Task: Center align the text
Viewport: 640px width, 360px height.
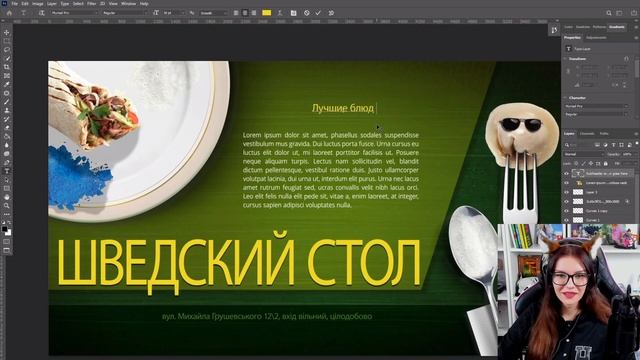Action: [245, 13]
